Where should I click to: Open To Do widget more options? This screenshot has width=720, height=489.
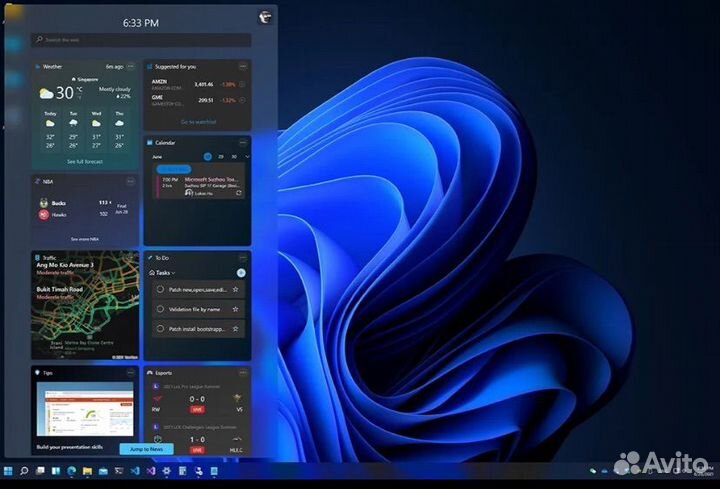point(243,258)
